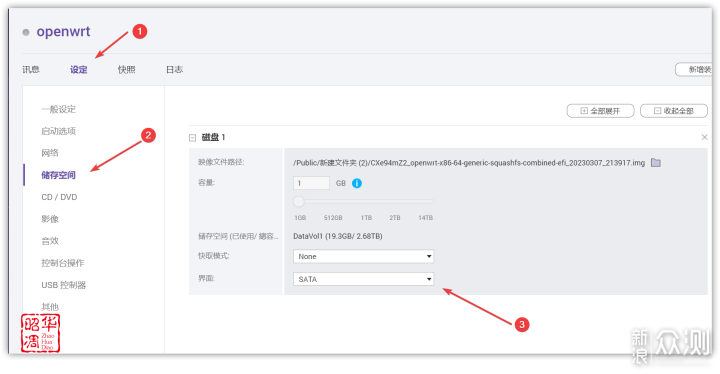Click the 新增装置 button
The width and height of the screenshot is (720, 374).
click(694, 69)
